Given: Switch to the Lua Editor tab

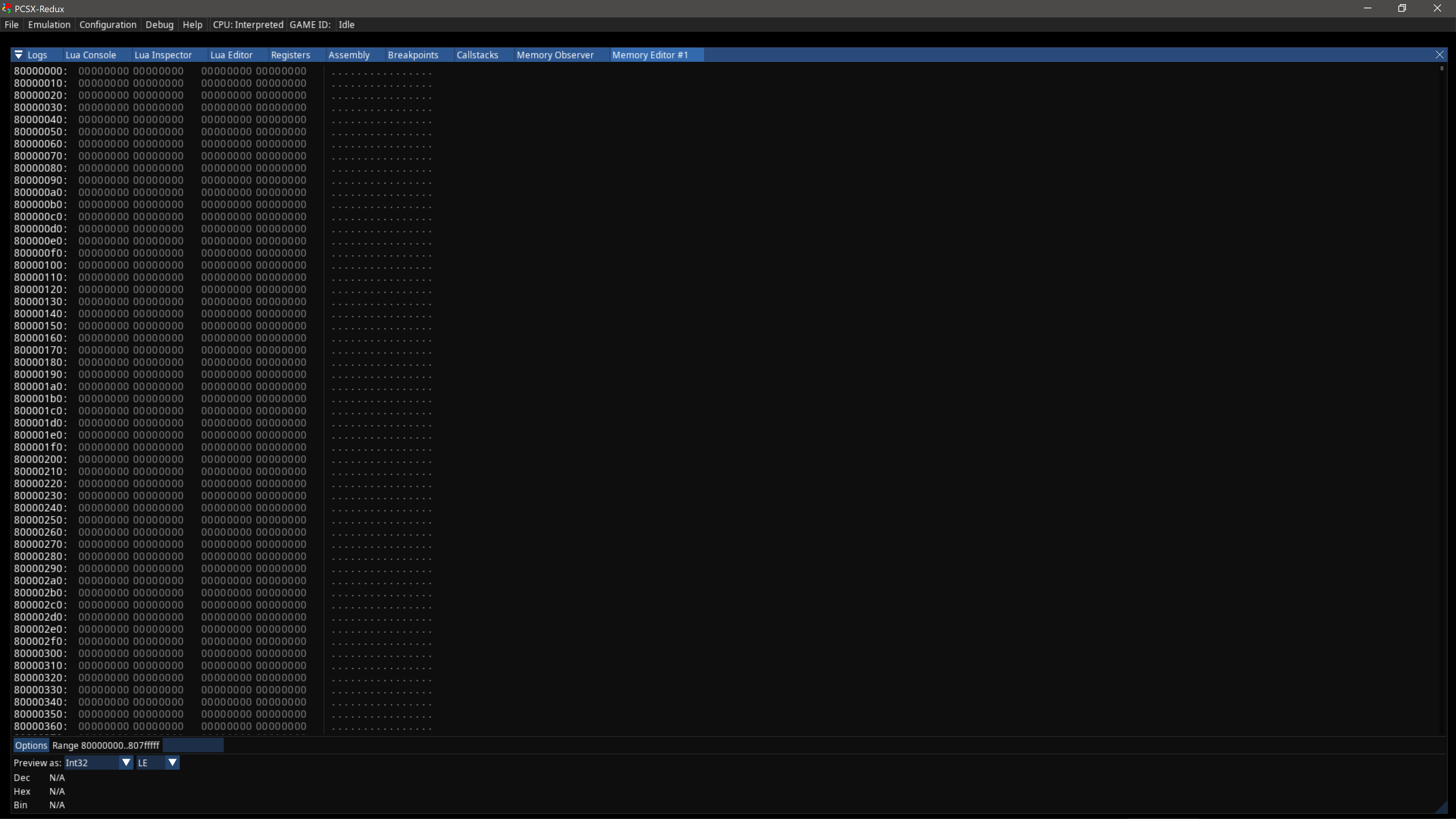Looking at the screenshot, I should pos(231,54).
